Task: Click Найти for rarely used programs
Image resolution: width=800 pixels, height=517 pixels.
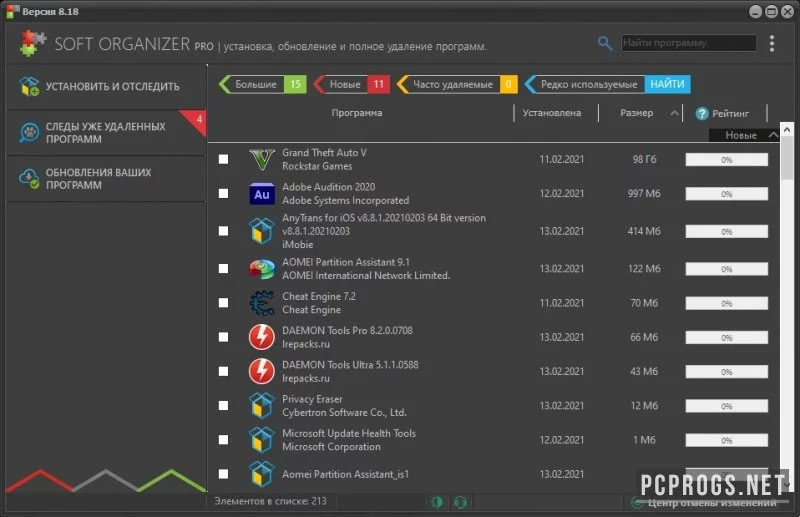Action: coord(667,84)
